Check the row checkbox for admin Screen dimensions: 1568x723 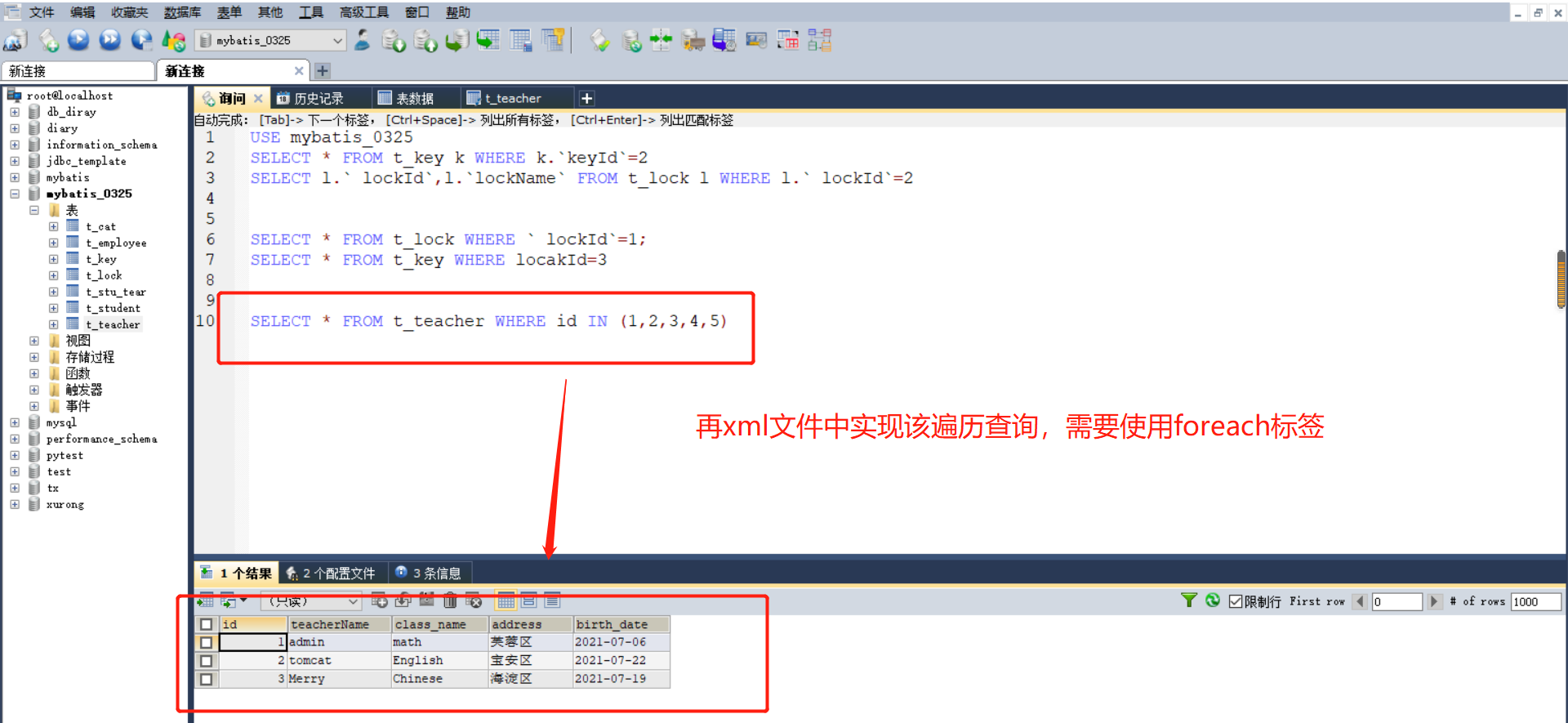coord(207,642)
